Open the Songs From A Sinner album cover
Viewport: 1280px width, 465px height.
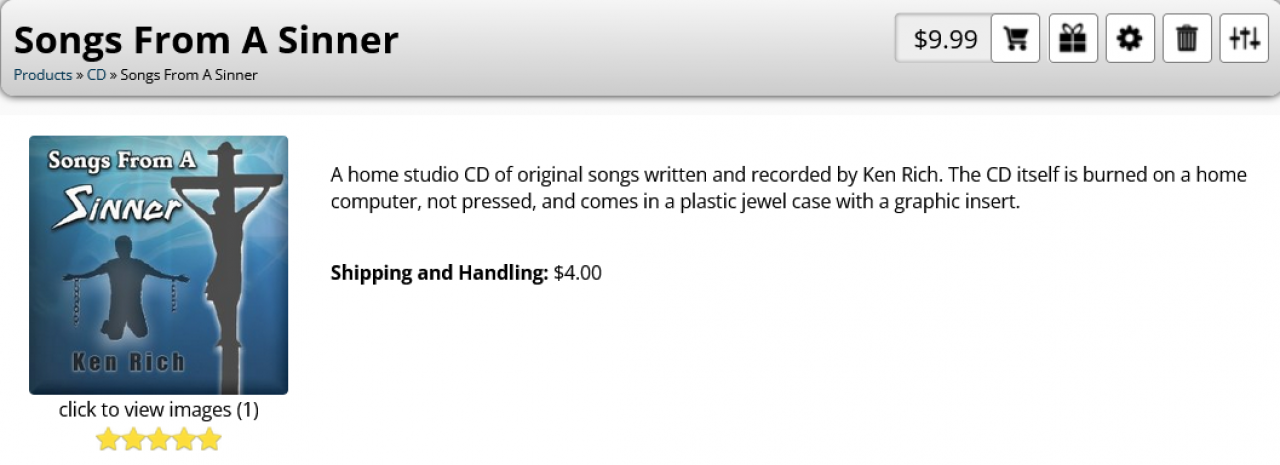pyautogui.click(x=159, y=265)
